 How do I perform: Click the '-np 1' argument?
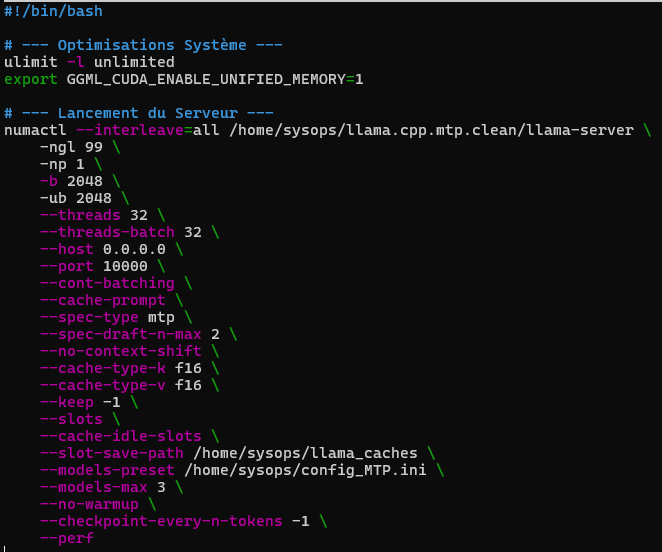(x=62, y=164)
